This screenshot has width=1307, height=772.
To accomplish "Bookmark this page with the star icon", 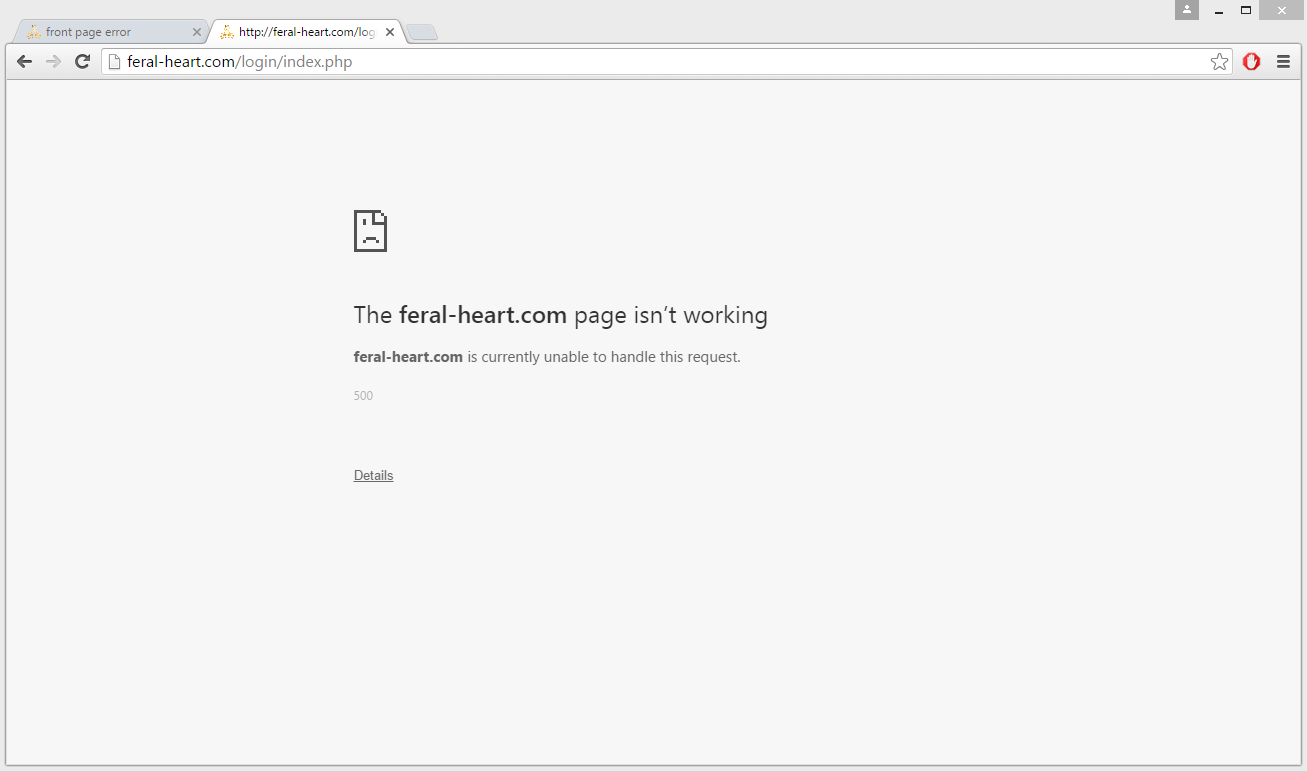I will (1219, 62).
